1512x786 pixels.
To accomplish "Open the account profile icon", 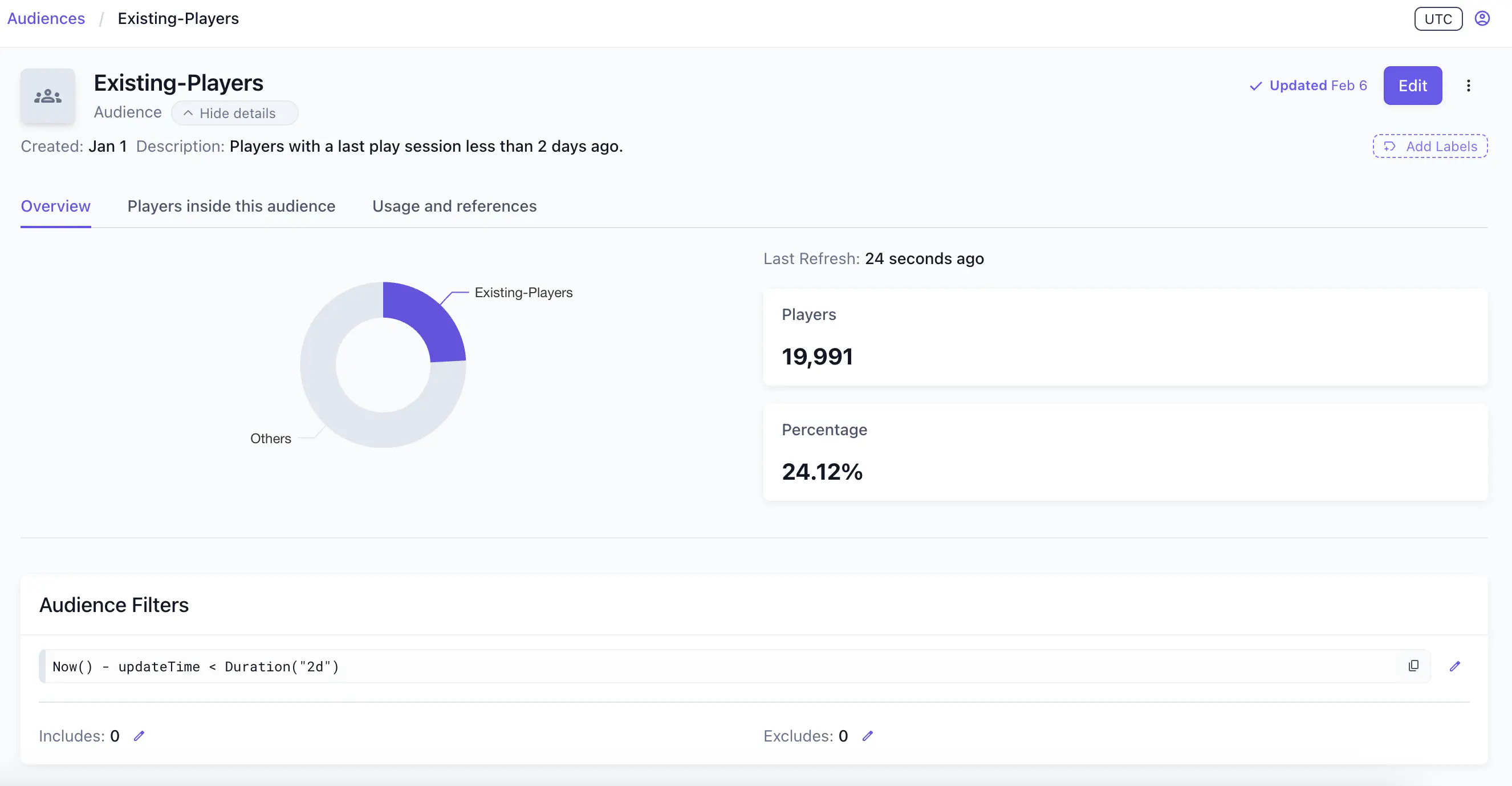I will [1483, 18].
